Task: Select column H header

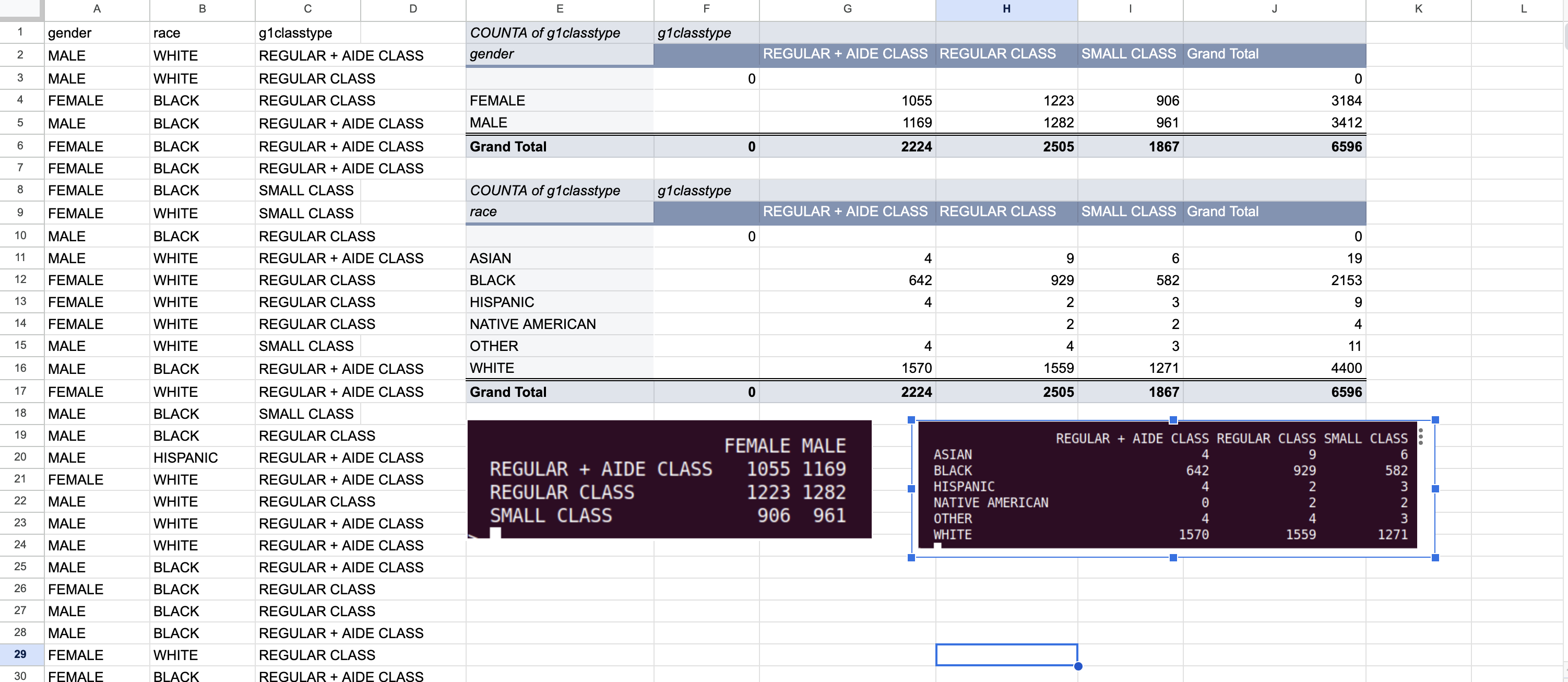Action: [1006, 9]
